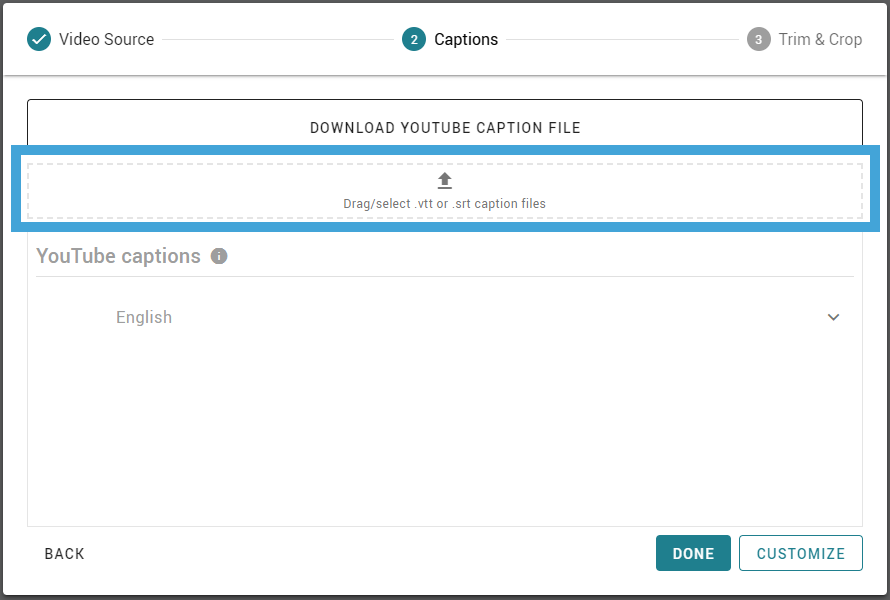Click the upload arrow icon
Screen dimensions: 890x600
tap(444, 181)
